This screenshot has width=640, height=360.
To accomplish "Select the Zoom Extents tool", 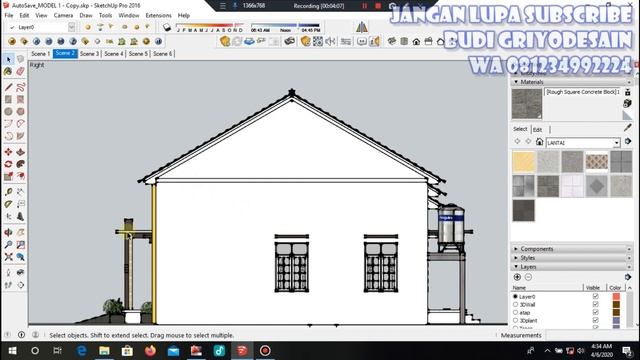I will coord(9,257).
